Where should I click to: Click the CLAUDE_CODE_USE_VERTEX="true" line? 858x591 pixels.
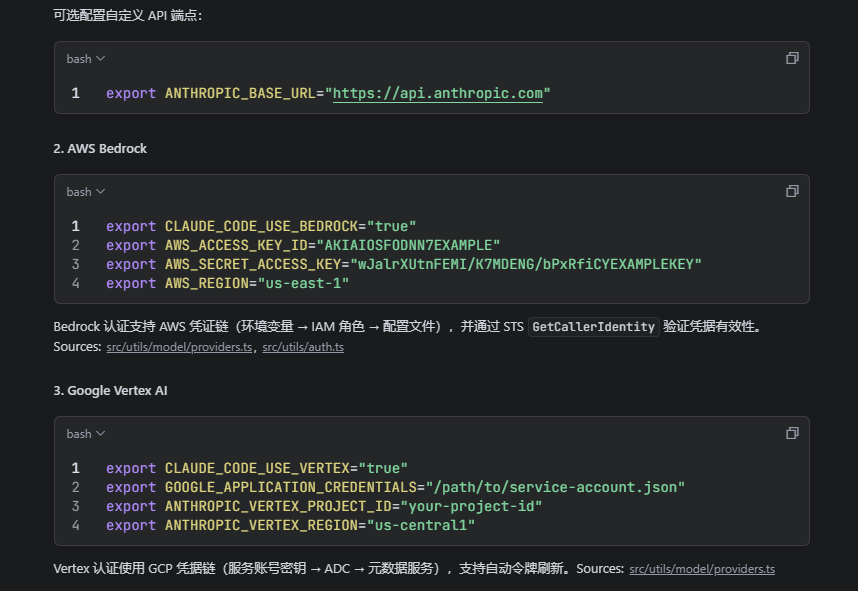pyautogui.click(x=257, y=468)
